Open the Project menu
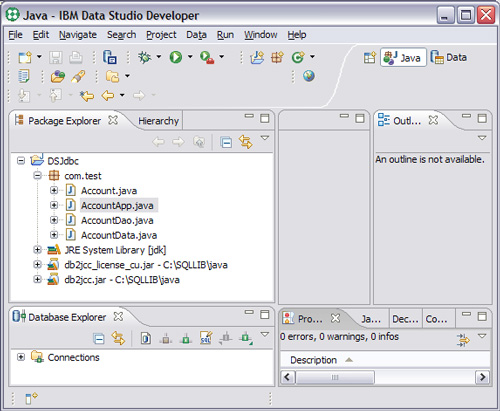 (x=161, y=35)
